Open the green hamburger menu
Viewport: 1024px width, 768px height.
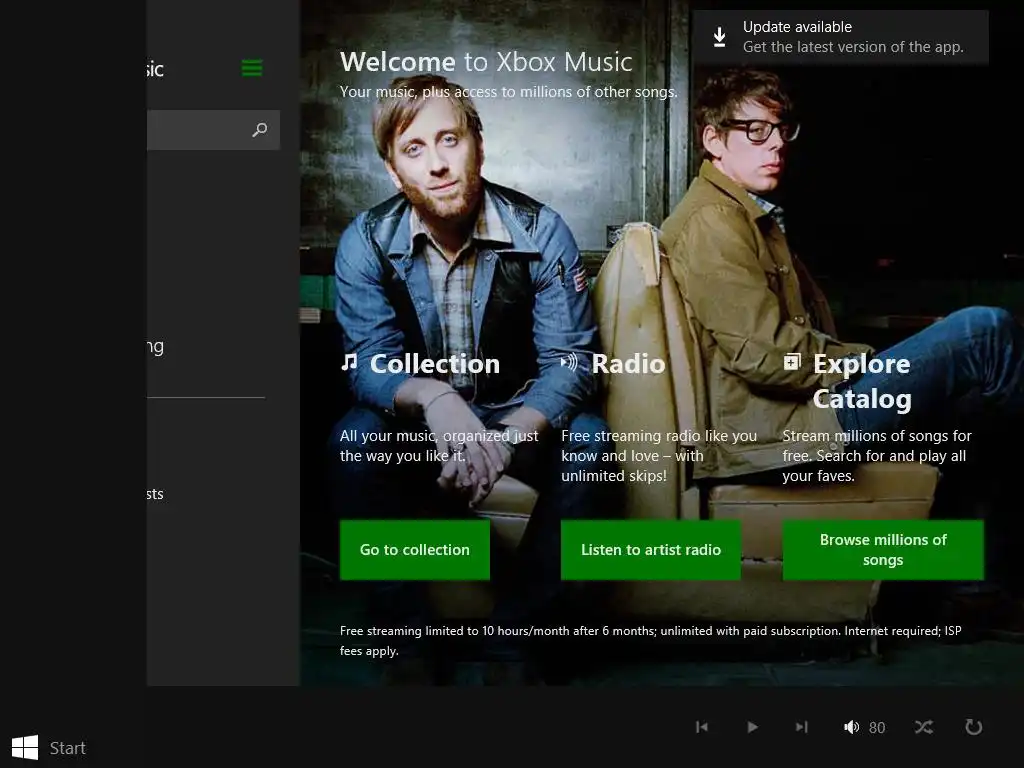252,68
